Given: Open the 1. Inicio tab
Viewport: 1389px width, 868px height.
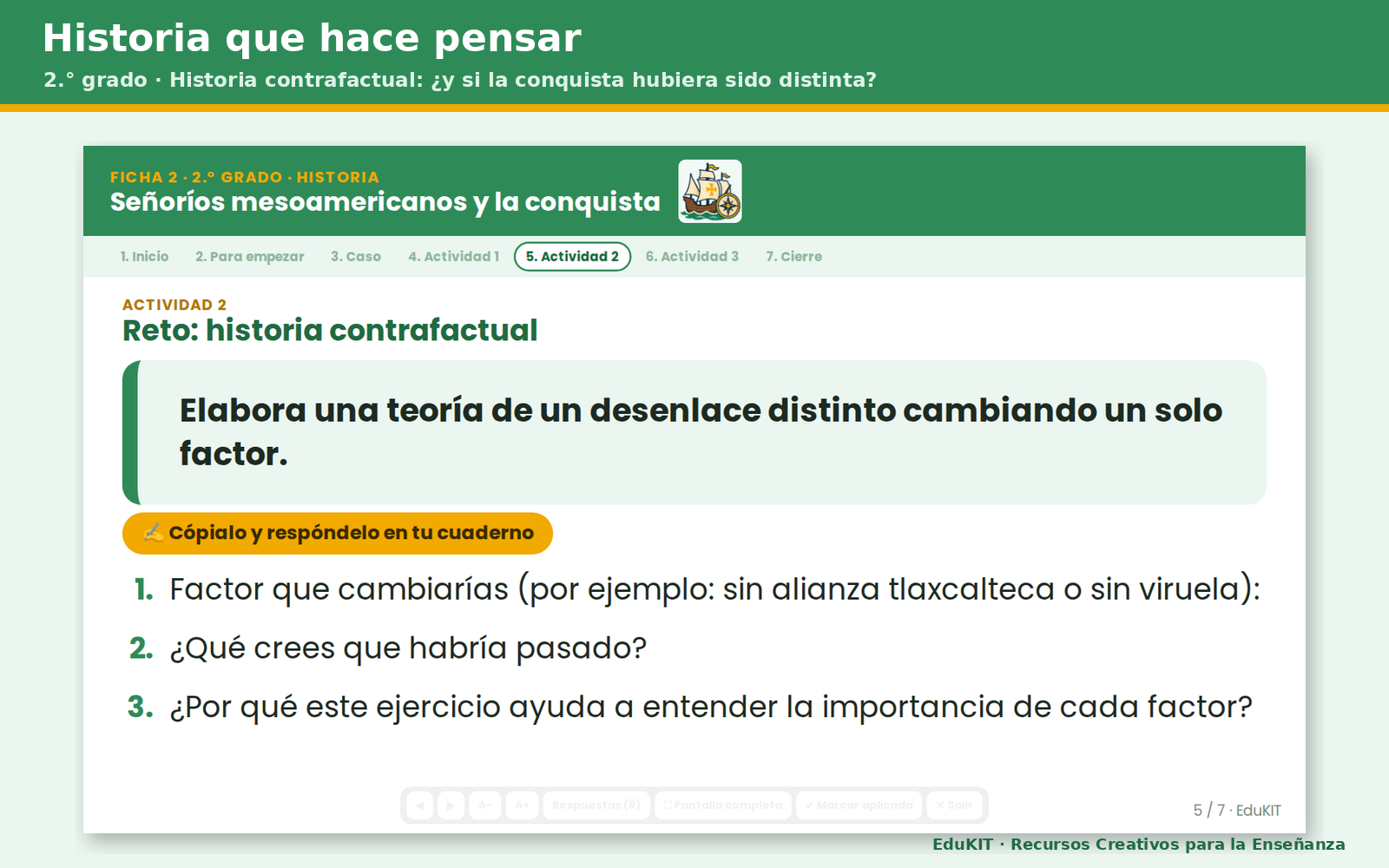Looking at the screenshot, I should [x=144, y=257].
